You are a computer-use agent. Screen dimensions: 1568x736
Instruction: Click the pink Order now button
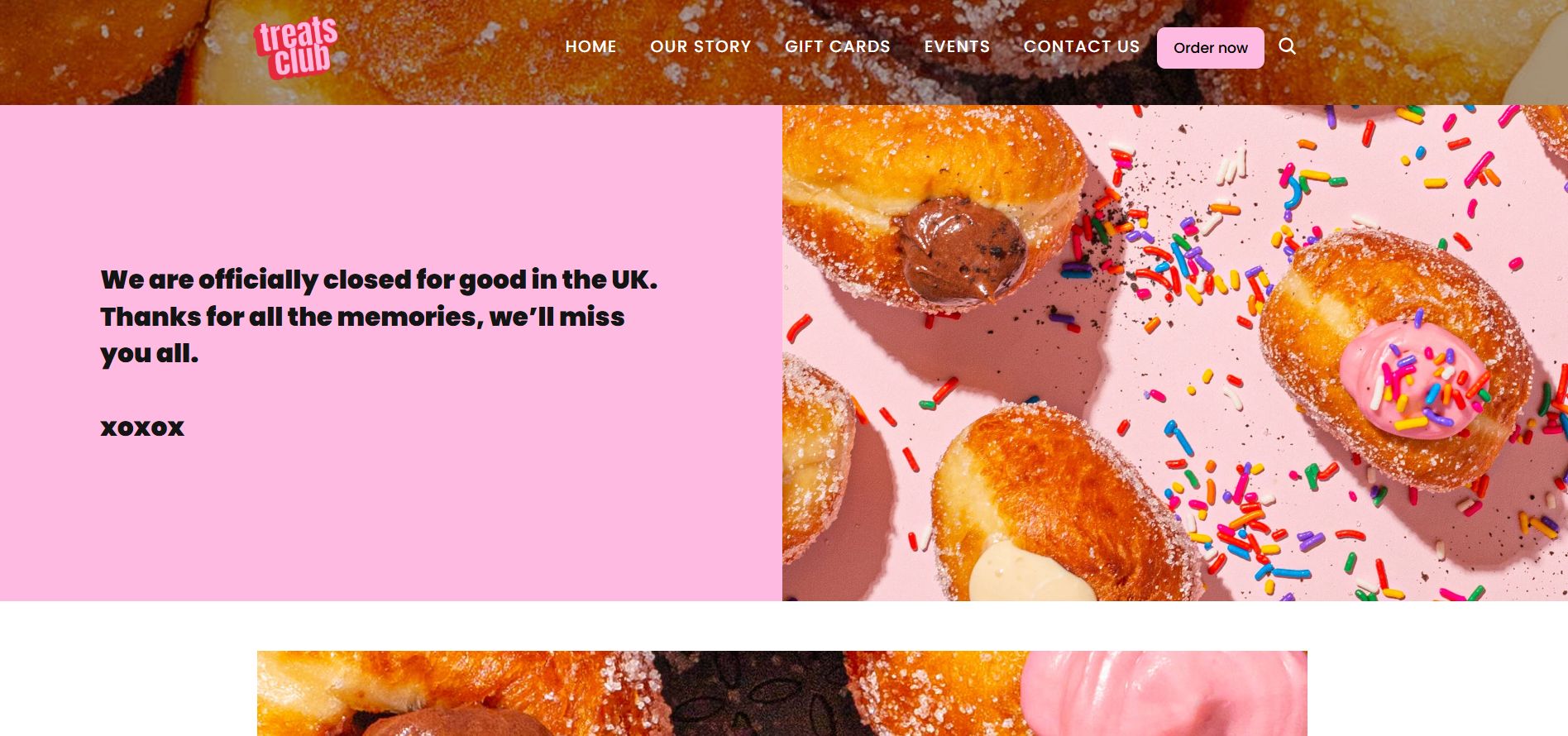(1210, 48)
